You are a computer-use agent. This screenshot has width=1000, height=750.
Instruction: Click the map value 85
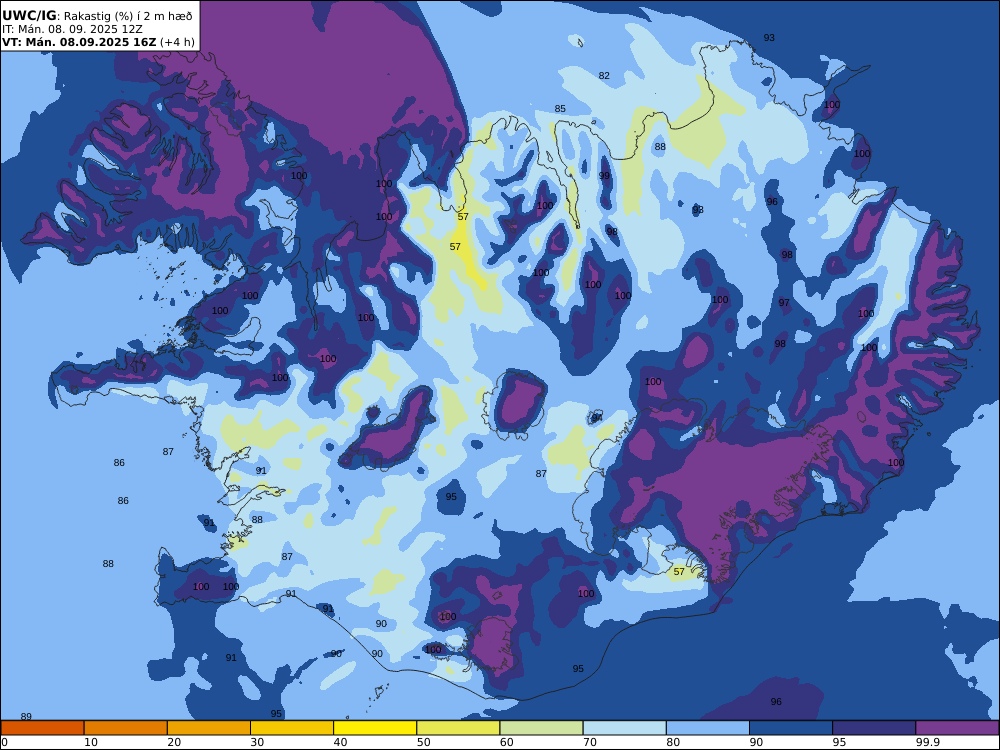[x=560, y=108]
